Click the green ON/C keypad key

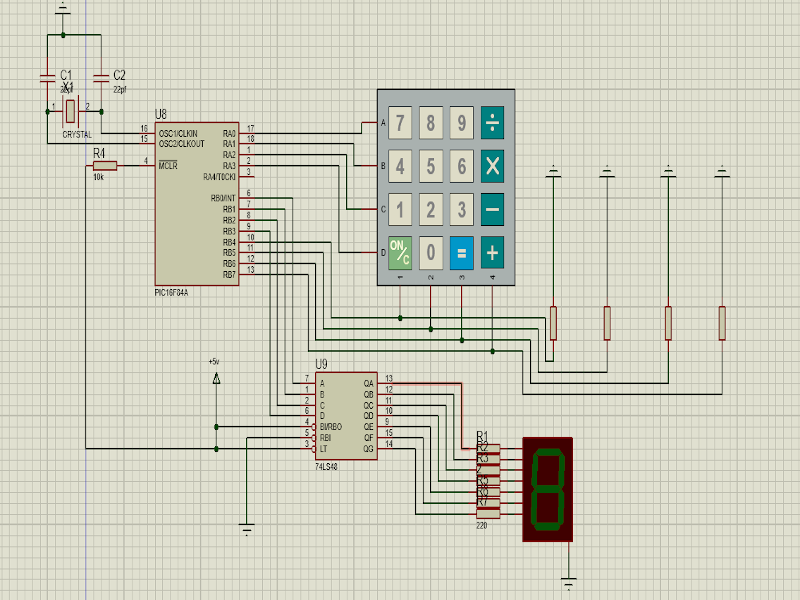[x=400, y=253]
